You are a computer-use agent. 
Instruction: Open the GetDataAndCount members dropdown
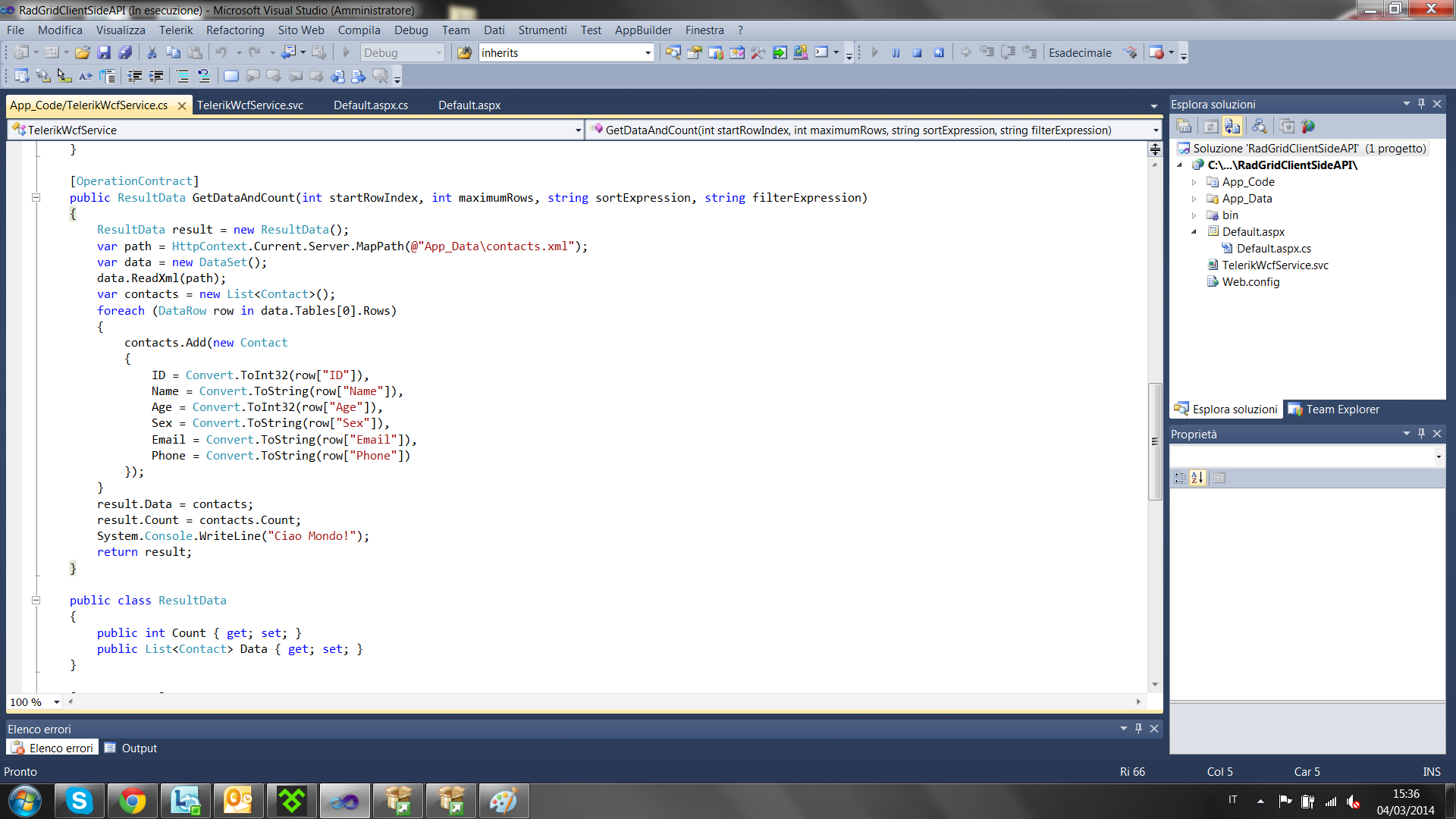pos(1155,130)
